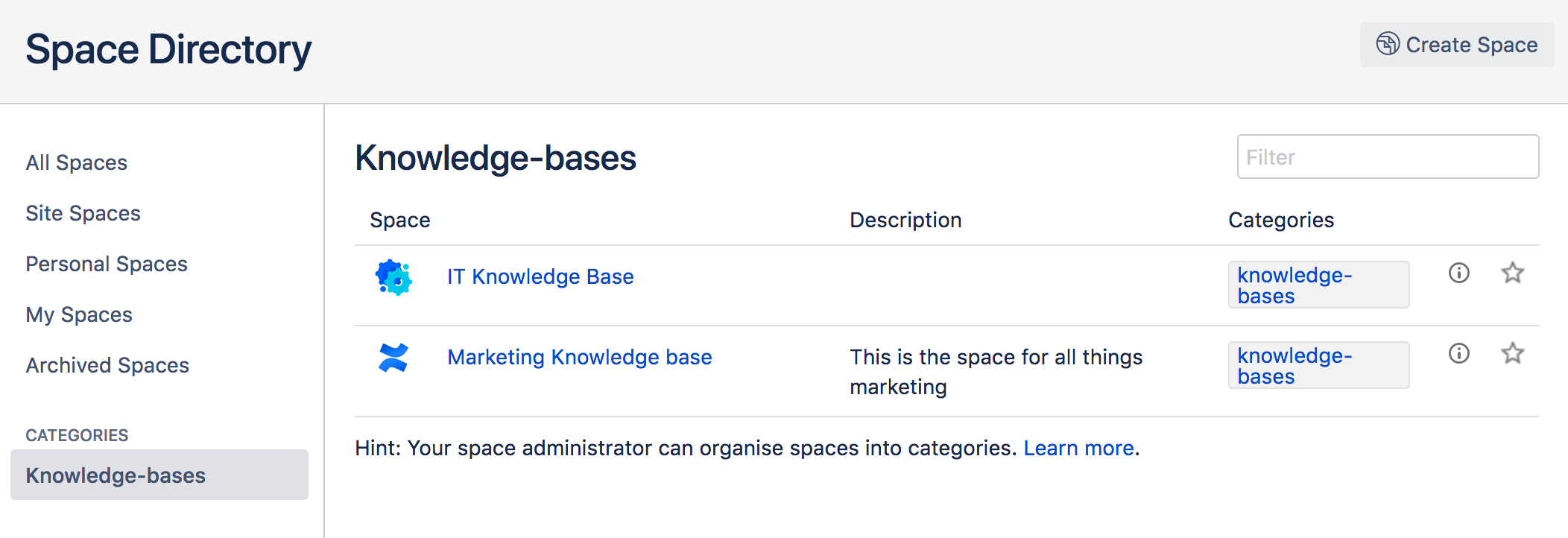
Task: Click the IT Knowledge Base gear logo
Action: [393, 277]
